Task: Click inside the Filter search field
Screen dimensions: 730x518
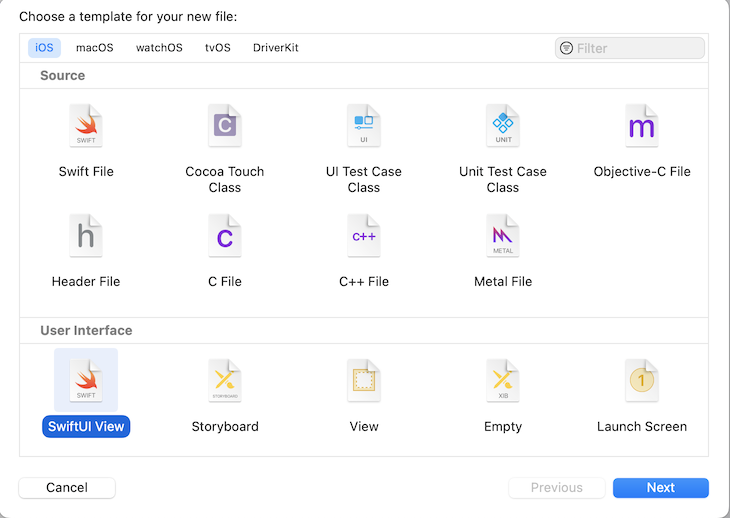Action: [637, 48]
